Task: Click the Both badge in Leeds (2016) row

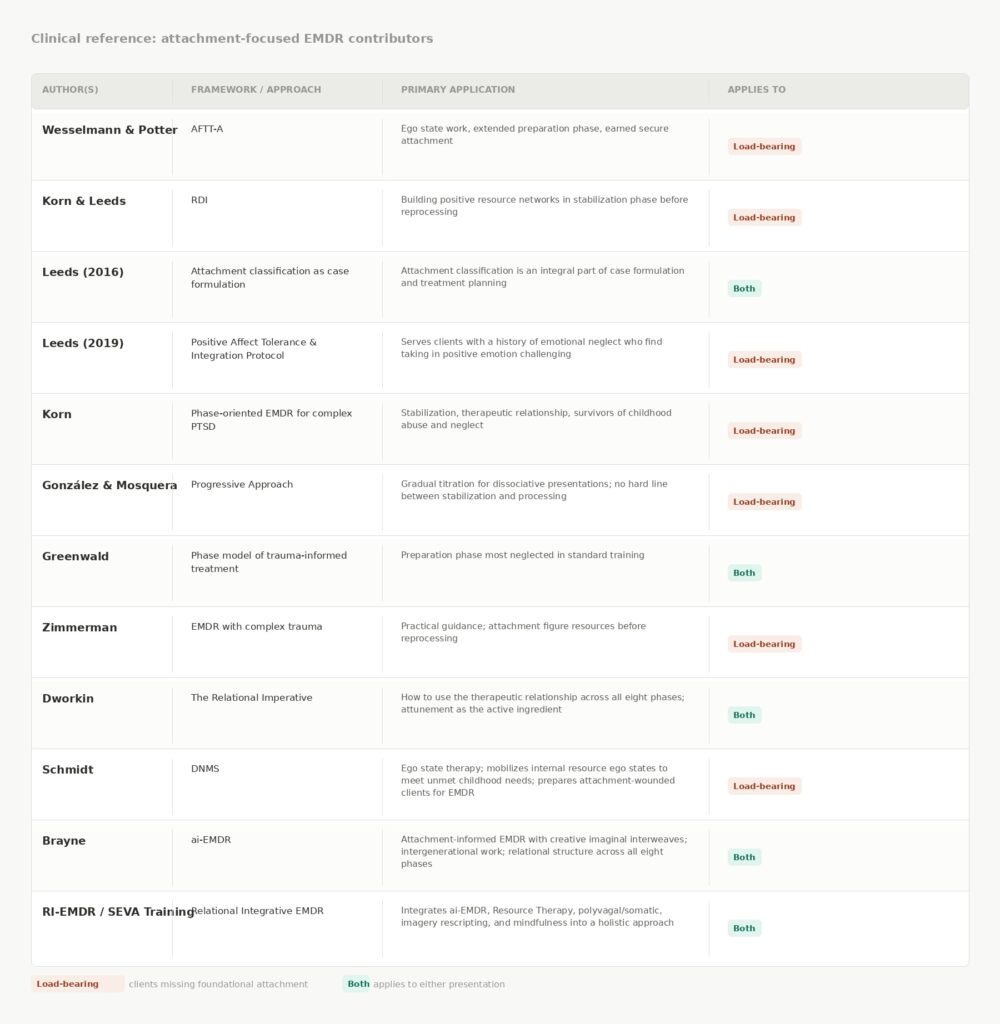Action: click(x=744, y=289)
